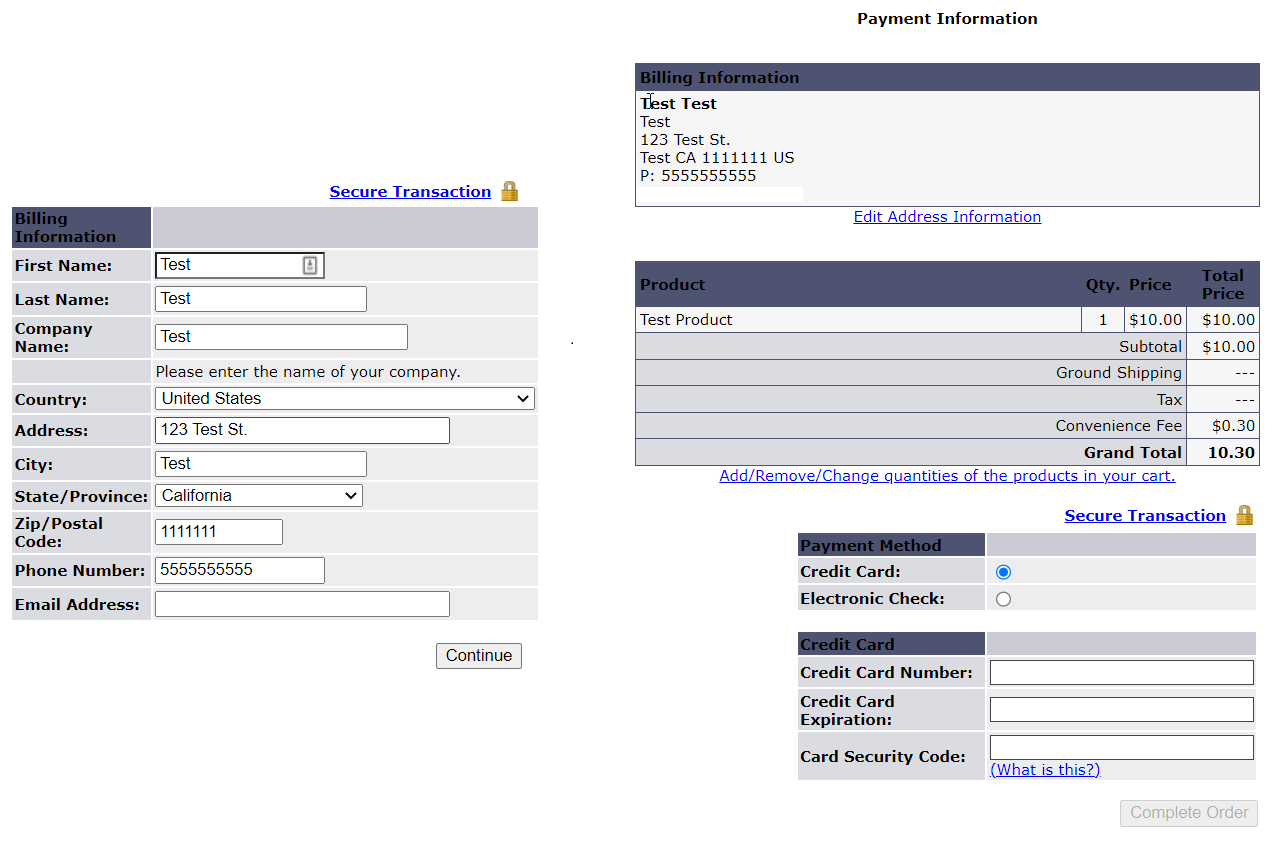Click the autofill icon in First Name field
The width and height of the screenshot is (1277, 846).
310,265
